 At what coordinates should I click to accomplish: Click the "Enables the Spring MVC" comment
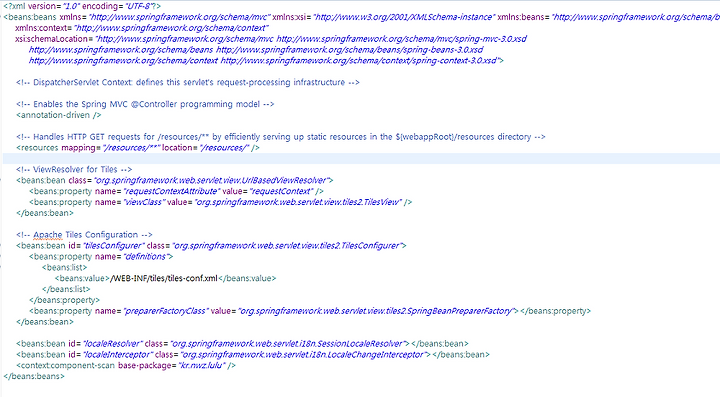pyautogui.click(x=145, y=104)
